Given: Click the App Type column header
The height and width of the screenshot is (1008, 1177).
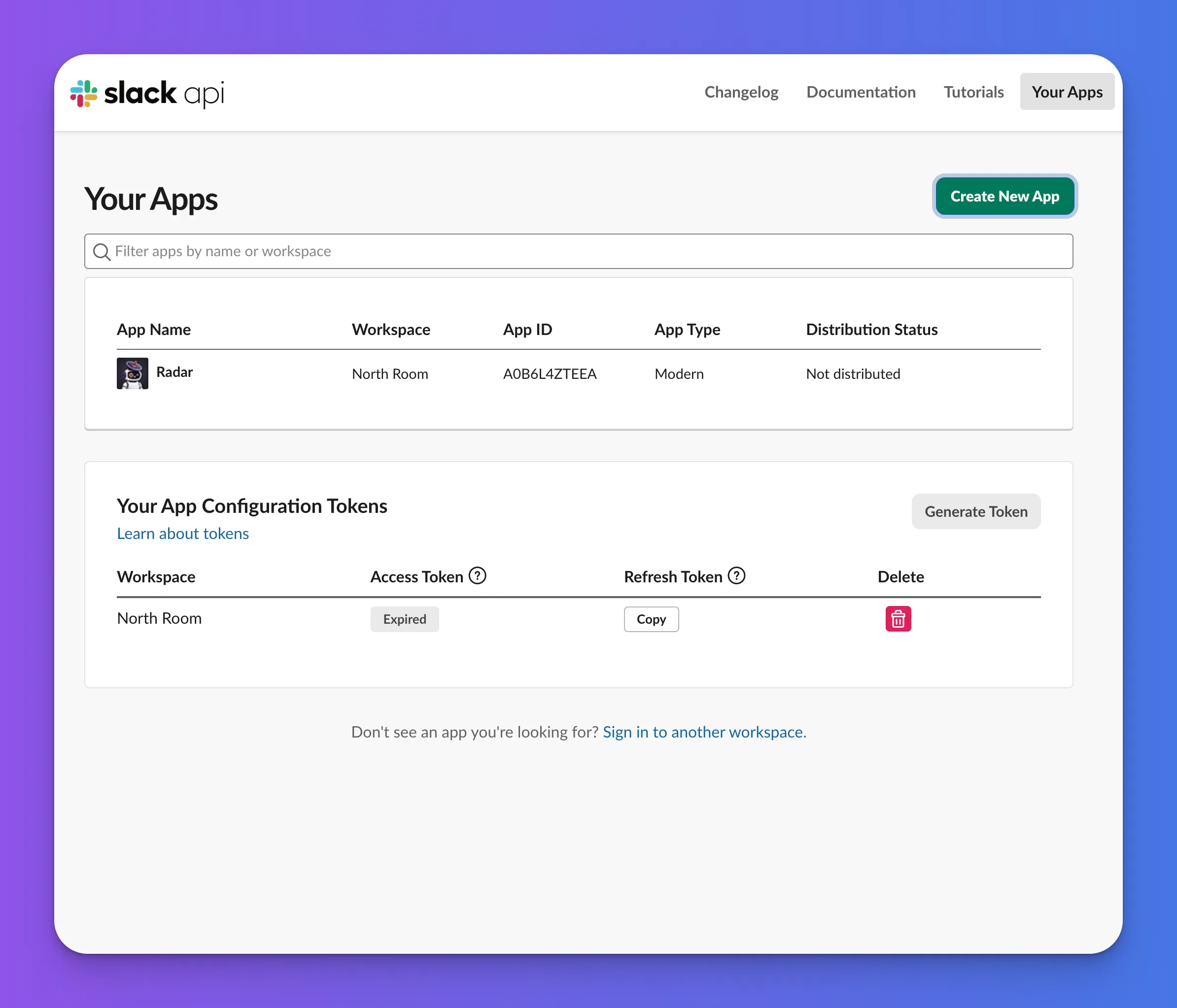Looking at the screenshot, I should click(687, 330).
